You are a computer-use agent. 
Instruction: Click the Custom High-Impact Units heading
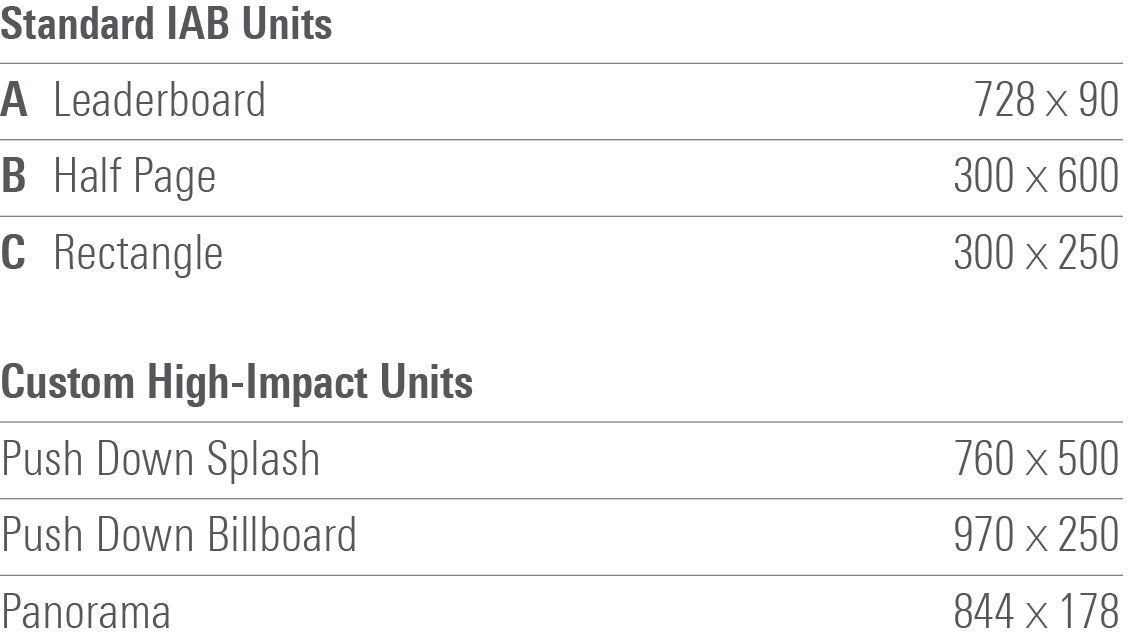(x=236, y=383)
